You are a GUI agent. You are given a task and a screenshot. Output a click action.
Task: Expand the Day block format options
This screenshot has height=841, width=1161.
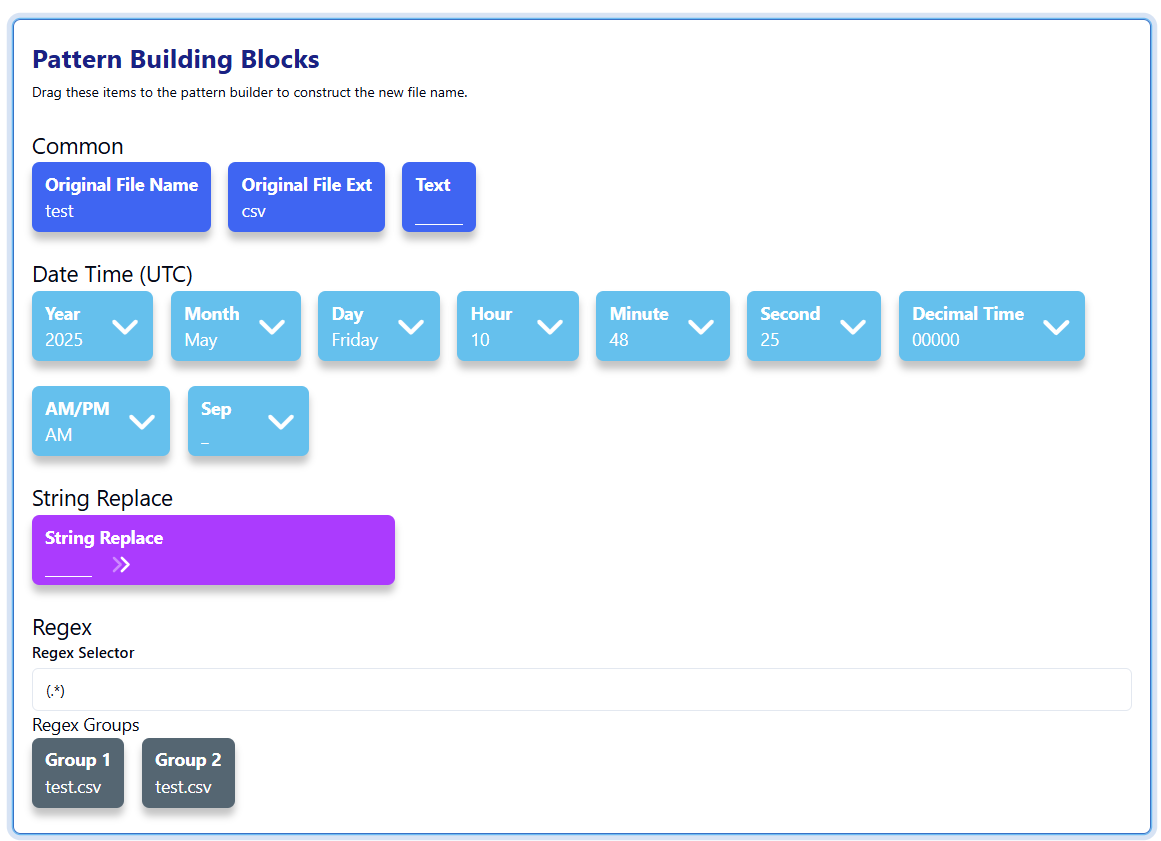point(411,327)
